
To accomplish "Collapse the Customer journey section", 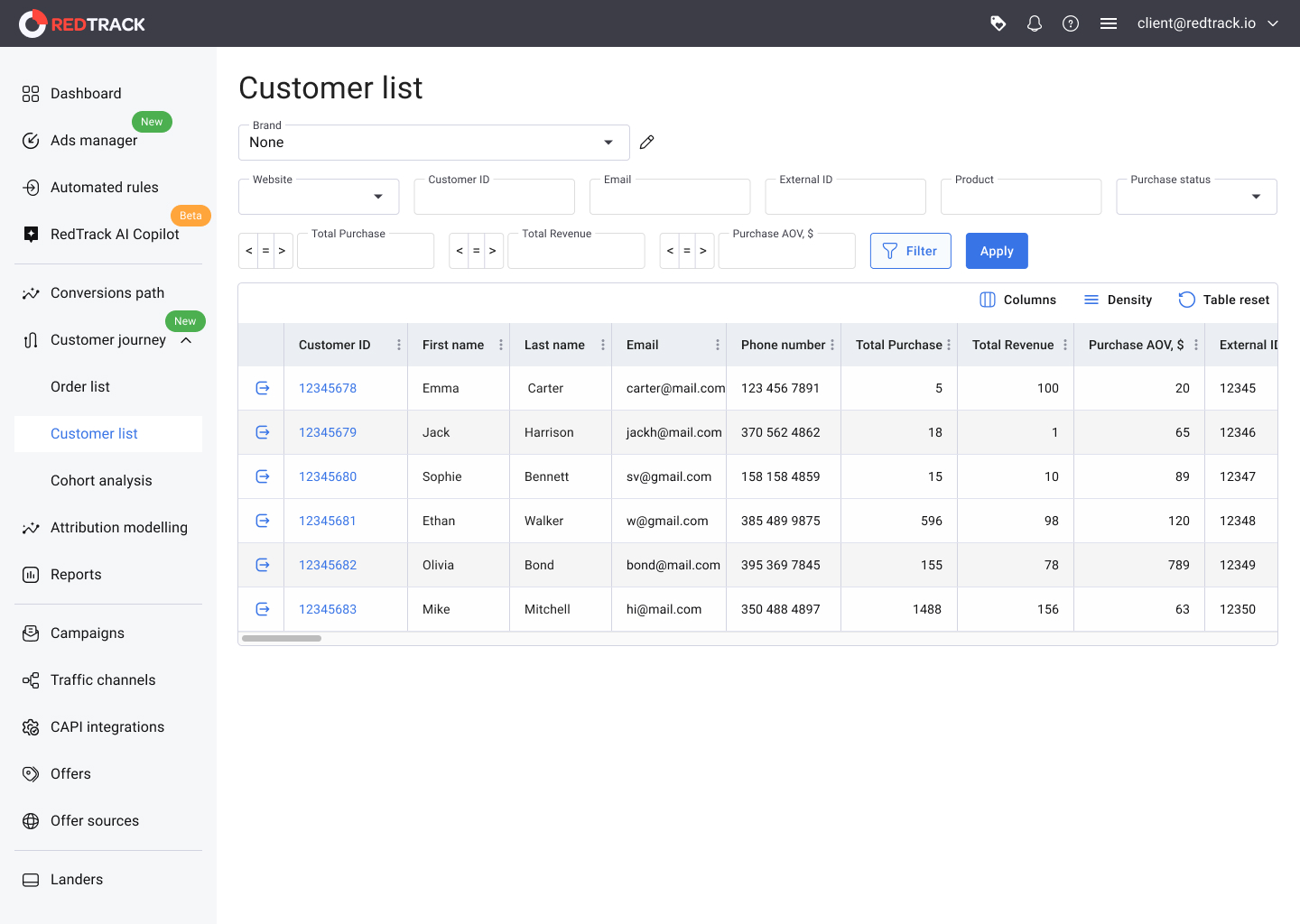I will [186, 340].
